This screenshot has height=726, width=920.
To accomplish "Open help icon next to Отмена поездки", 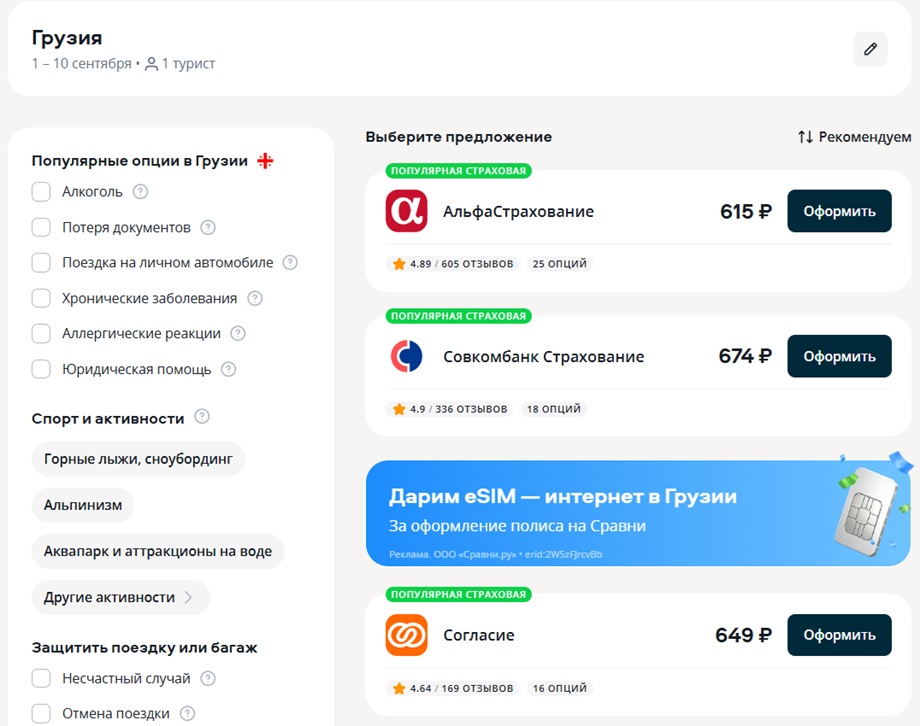I will (187, 714).
